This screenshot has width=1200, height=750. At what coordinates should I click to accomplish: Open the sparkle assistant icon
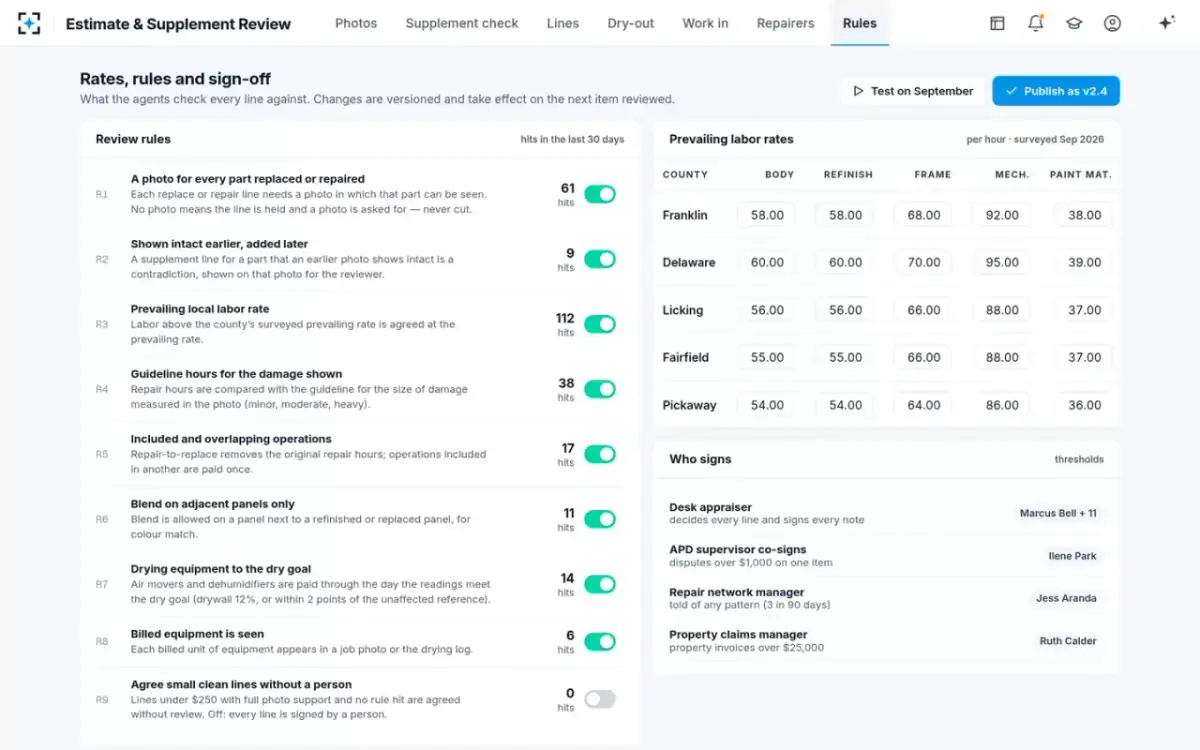click(1166, 23)
